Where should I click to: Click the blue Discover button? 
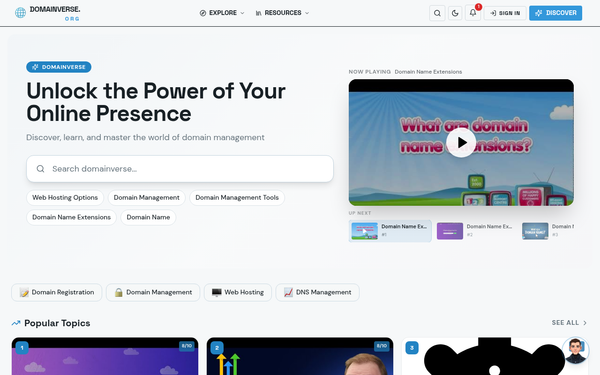pos(556,13)
